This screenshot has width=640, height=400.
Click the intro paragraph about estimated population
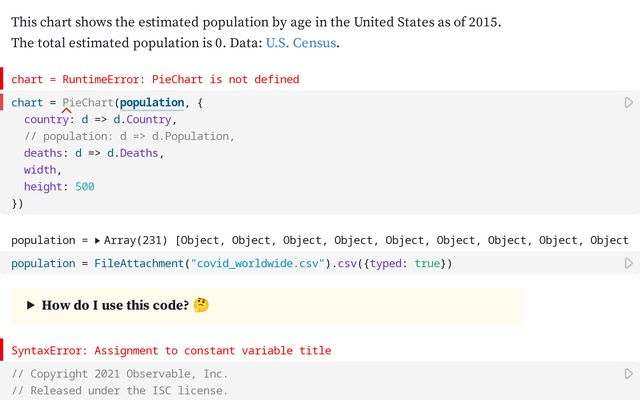click(255, 21)
